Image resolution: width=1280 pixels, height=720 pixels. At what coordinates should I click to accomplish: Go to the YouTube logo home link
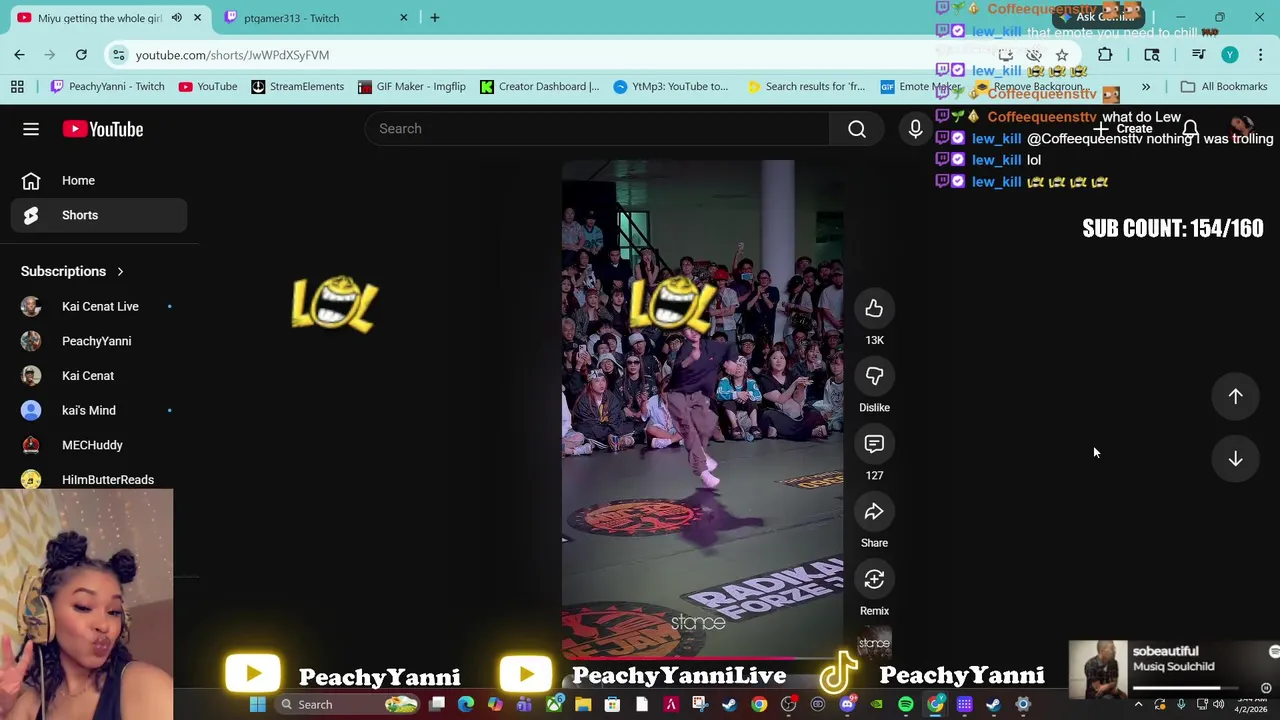coord(103,129)
